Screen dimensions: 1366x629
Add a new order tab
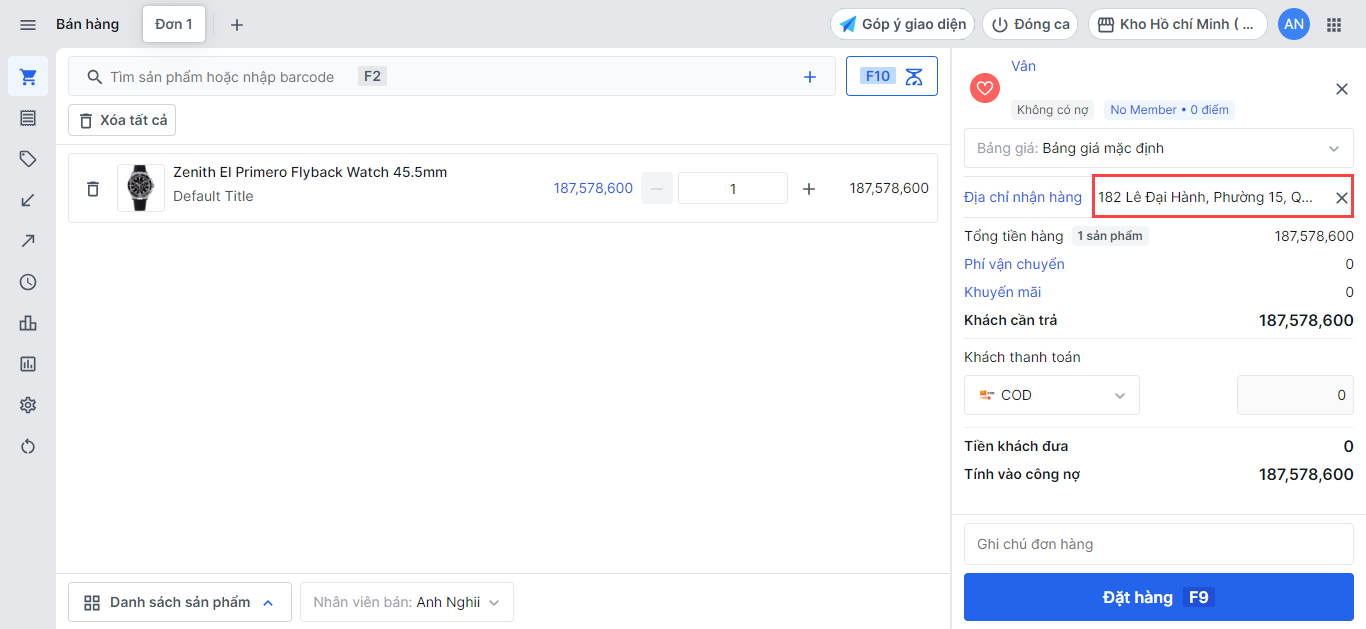tap(237, 25)
